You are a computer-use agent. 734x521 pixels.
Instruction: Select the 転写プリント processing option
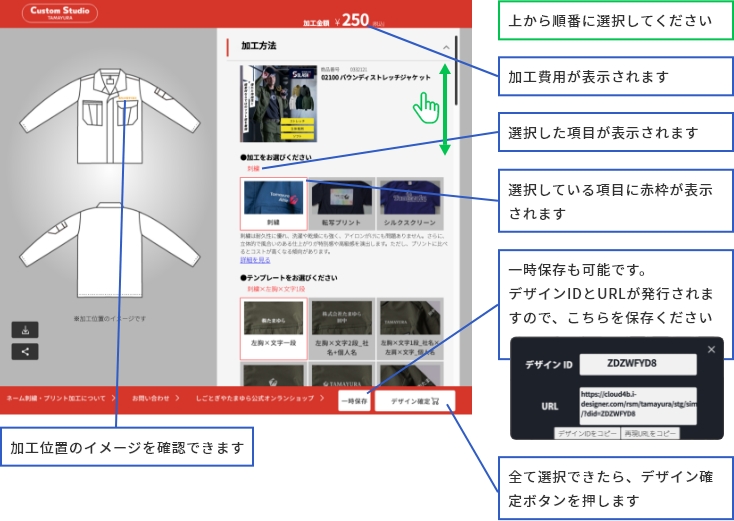click(x=341, y=204)
